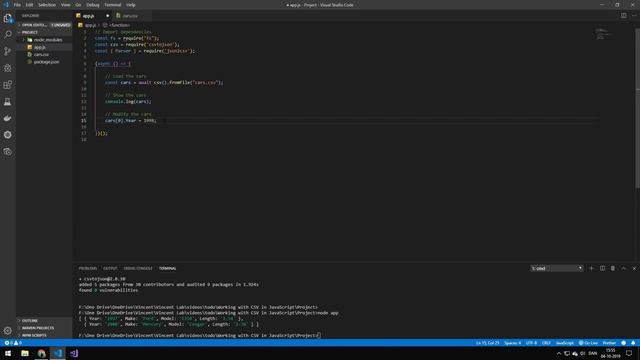Show hidden system tray icons
This screenshot has height=360, width=640.
tap(559, 353)
